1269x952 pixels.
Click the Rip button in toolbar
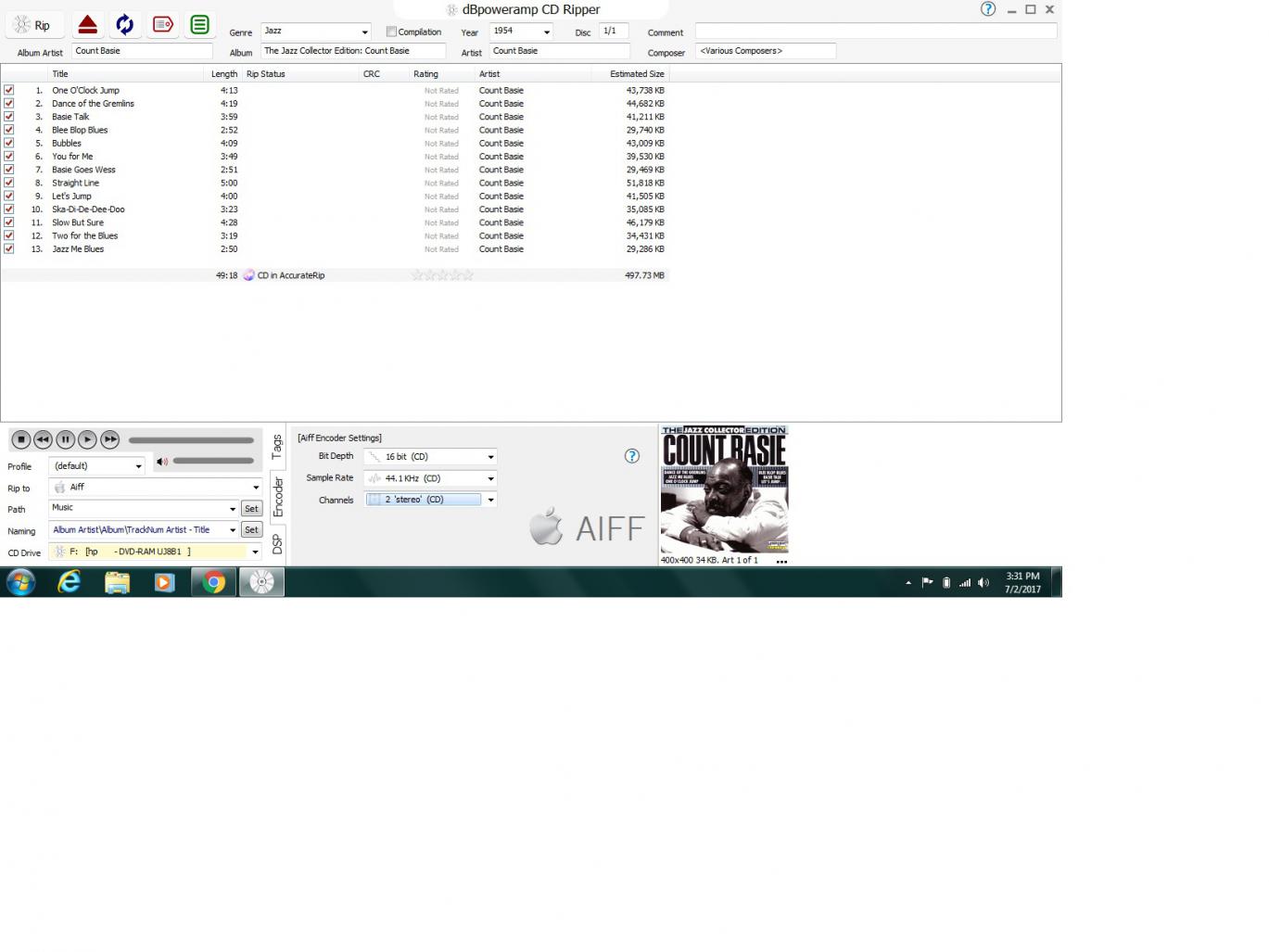click(x=32, y=25)
